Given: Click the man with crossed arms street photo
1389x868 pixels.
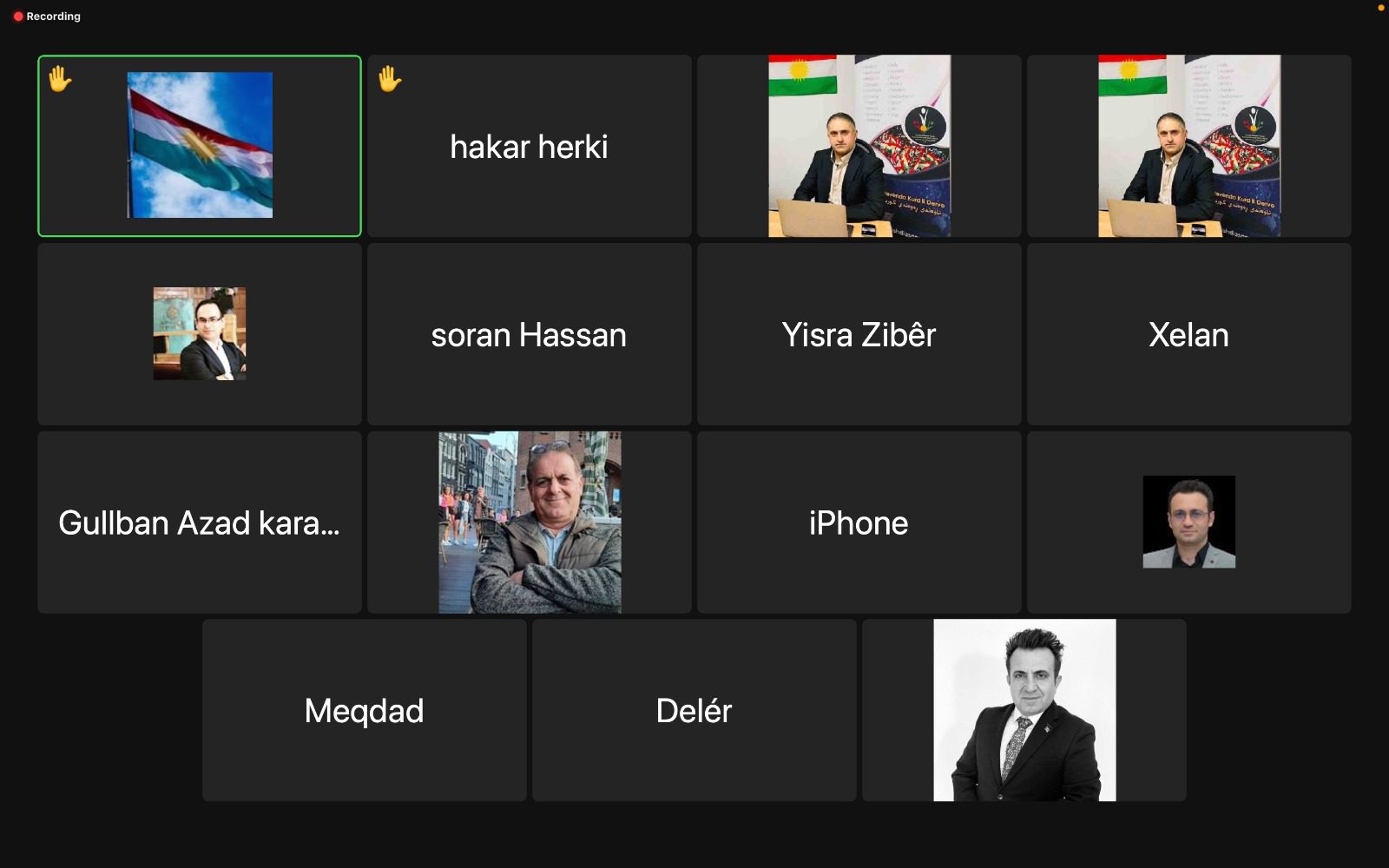Looking at the screenshot, I should pyautogui.click(x=530, y=523).
